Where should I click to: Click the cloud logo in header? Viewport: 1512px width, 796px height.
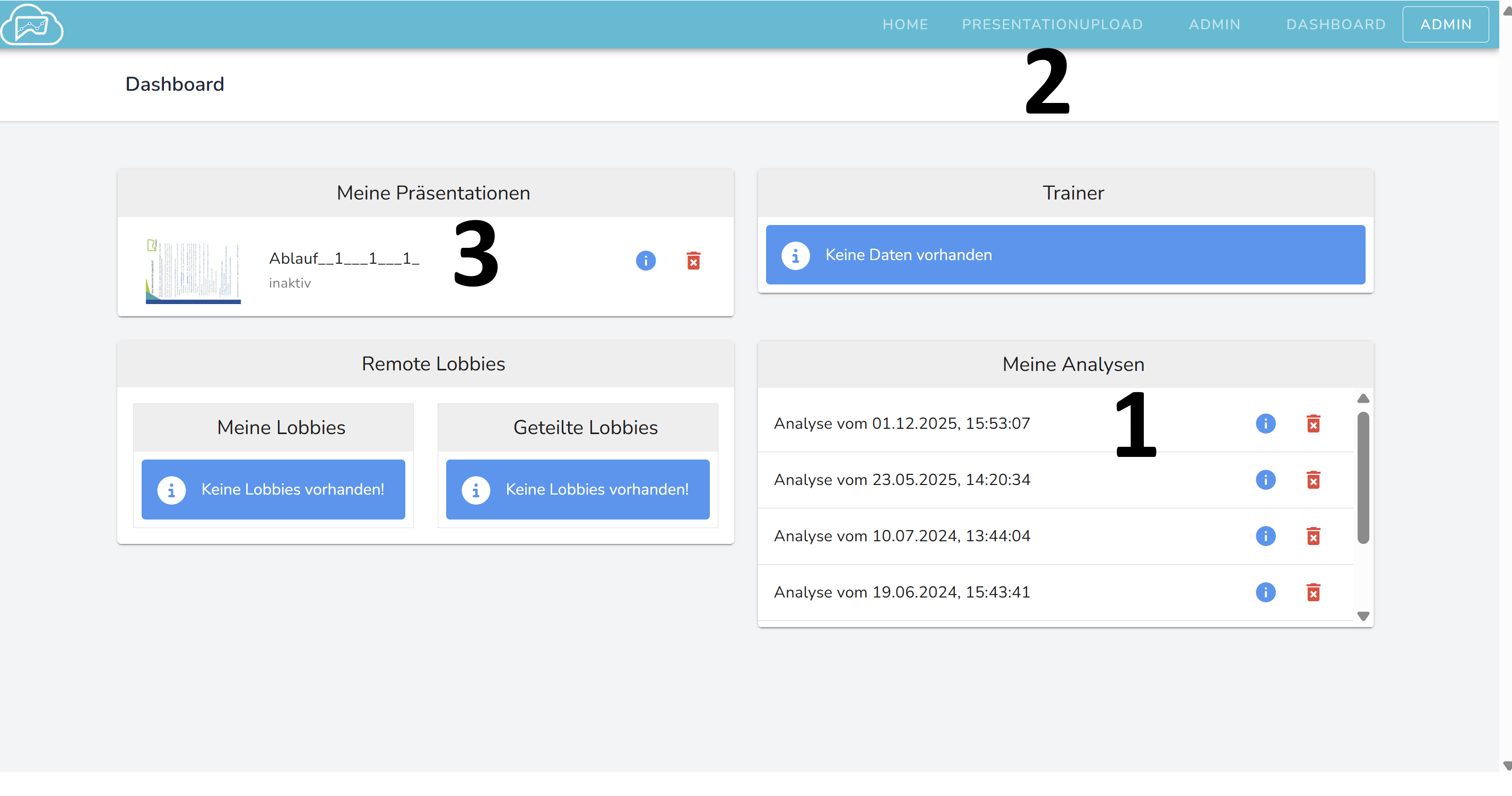click(x=32, y=24)
